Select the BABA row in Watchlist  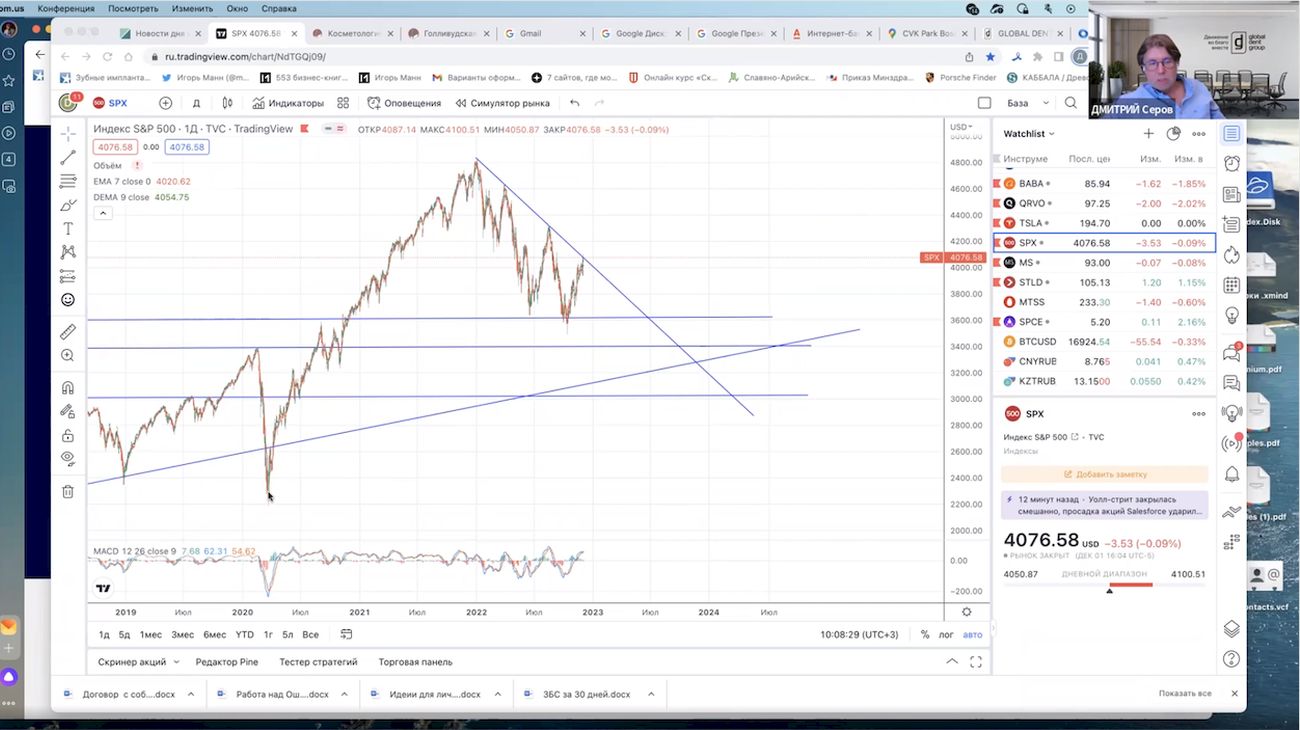[x=1104, y=184]
